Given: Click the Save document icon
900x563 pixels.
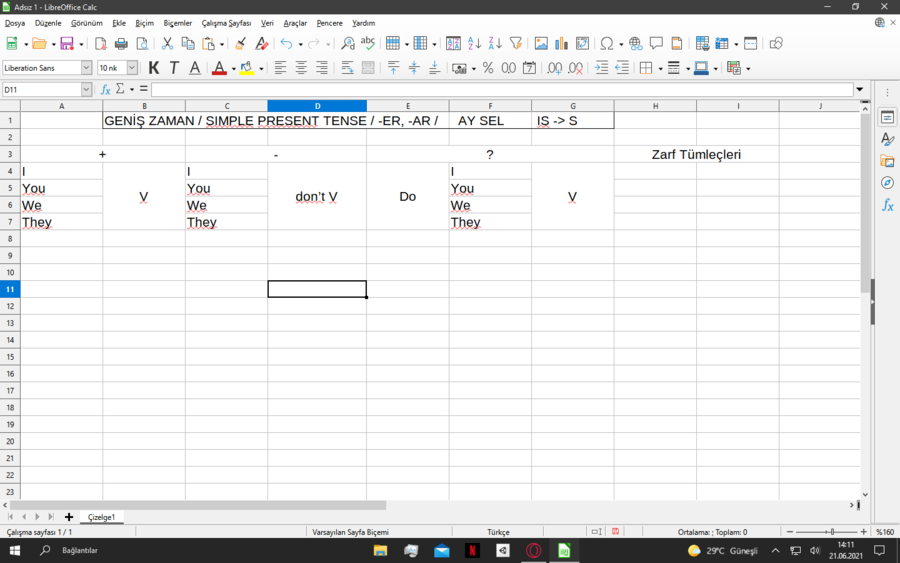Looking at the screenshot, I should pyautogui.click(x=67, y=44).
